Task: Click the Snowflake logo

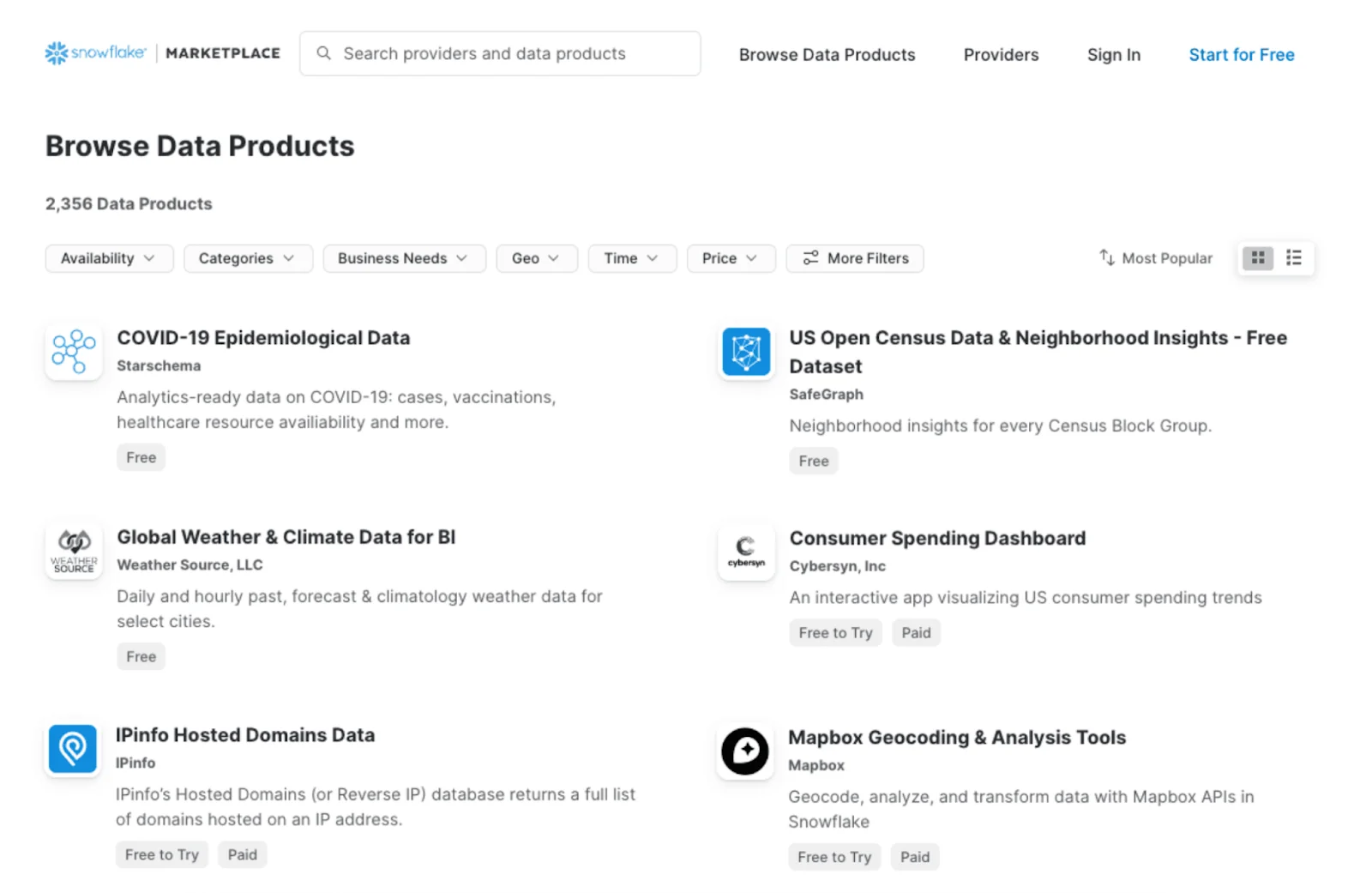Action: [x=95, y=53]
